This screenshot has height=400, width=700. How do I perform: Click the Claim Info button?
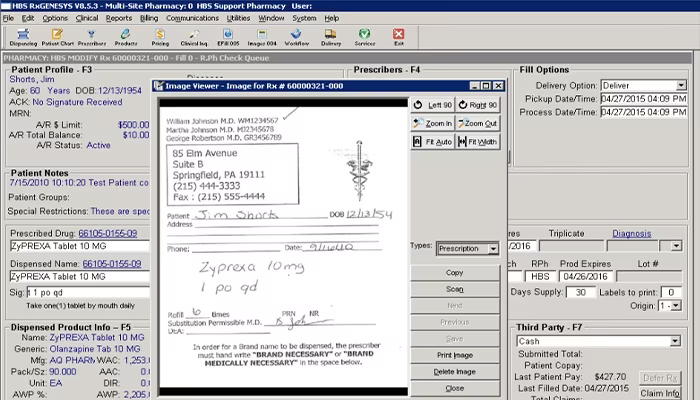point(660,393)
